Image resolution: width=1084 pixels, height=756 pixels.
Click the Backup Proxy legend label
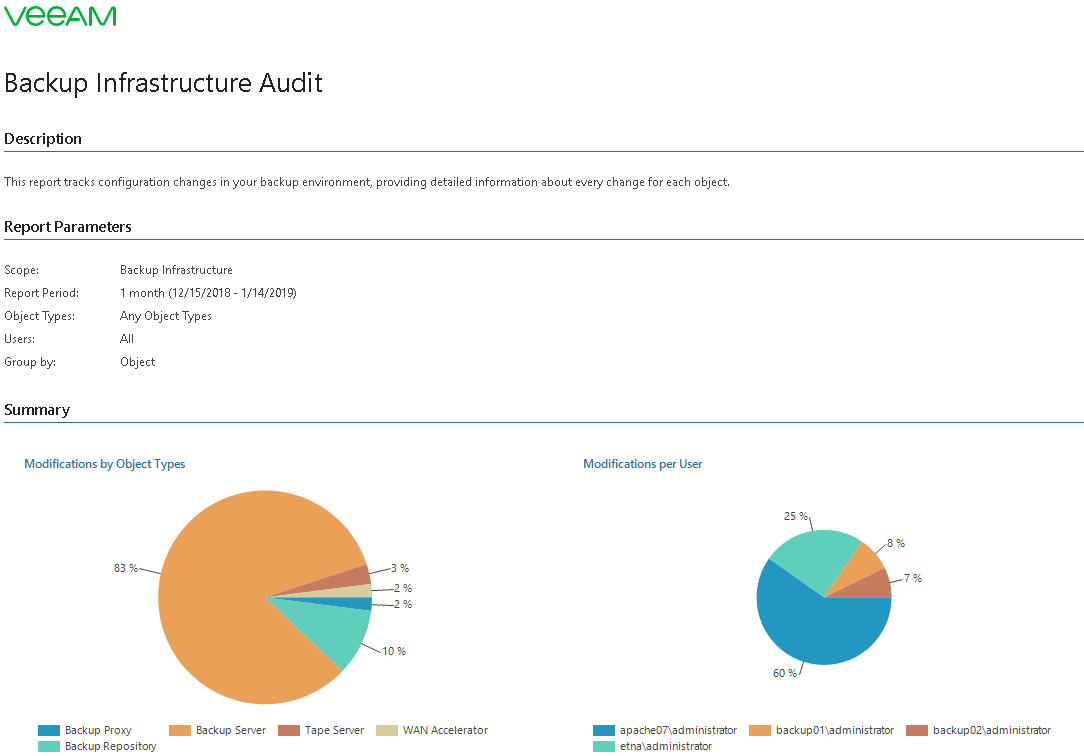click(x=98, y=730)
